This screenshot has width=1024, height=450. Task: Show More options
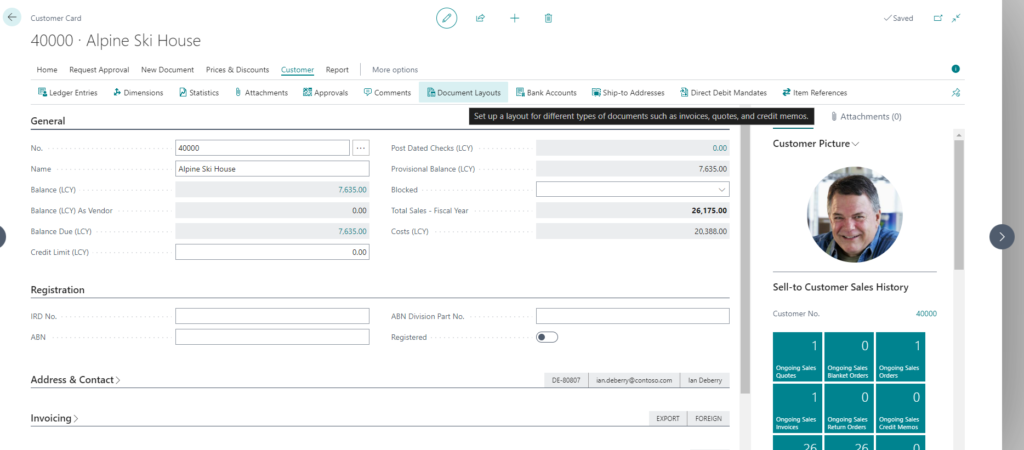pos(395,69)
